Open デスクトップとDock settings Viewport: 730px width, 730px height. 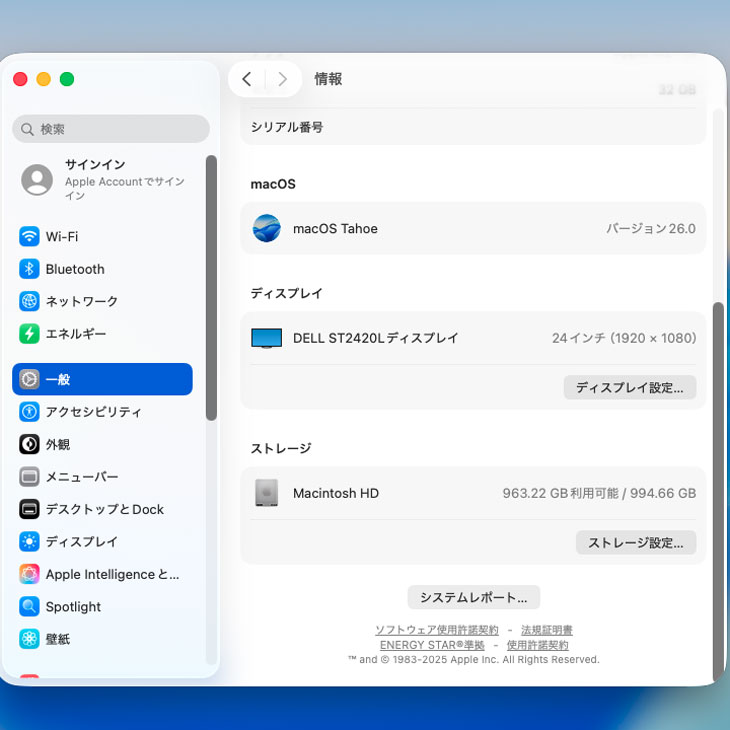104,509
